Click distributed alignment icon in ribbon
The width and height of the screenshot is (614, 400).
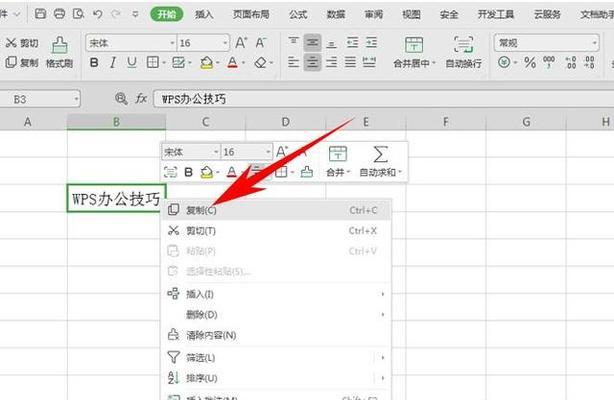click(x=369, y=62)
